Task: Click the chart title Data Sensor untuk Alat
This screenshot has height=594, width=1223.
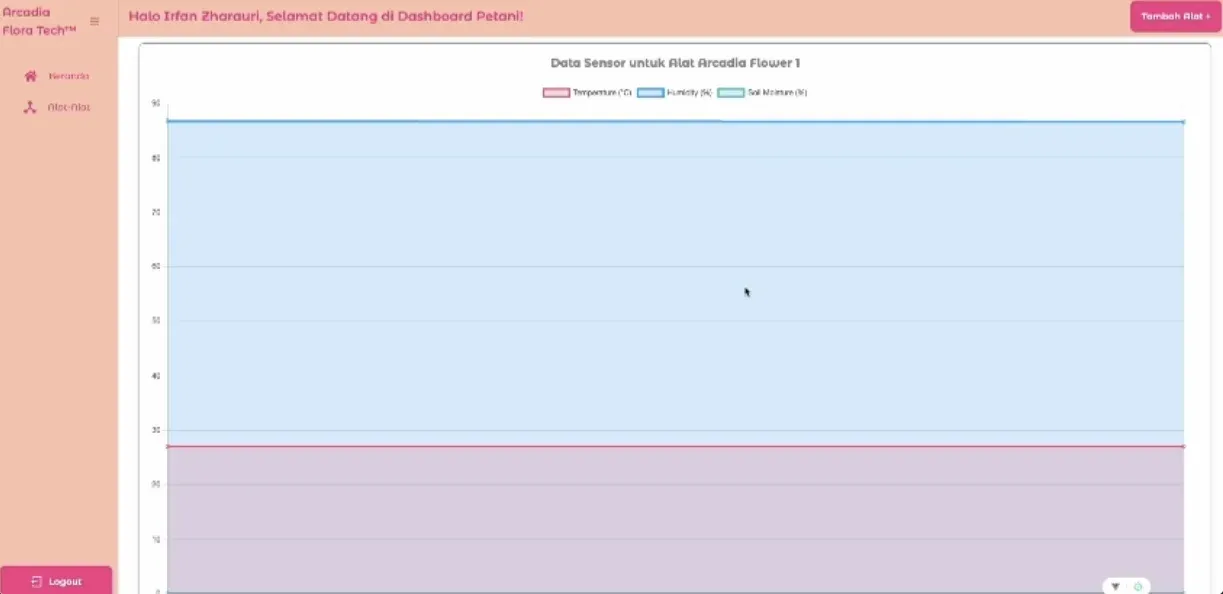Action: click(x=675, y=63)
